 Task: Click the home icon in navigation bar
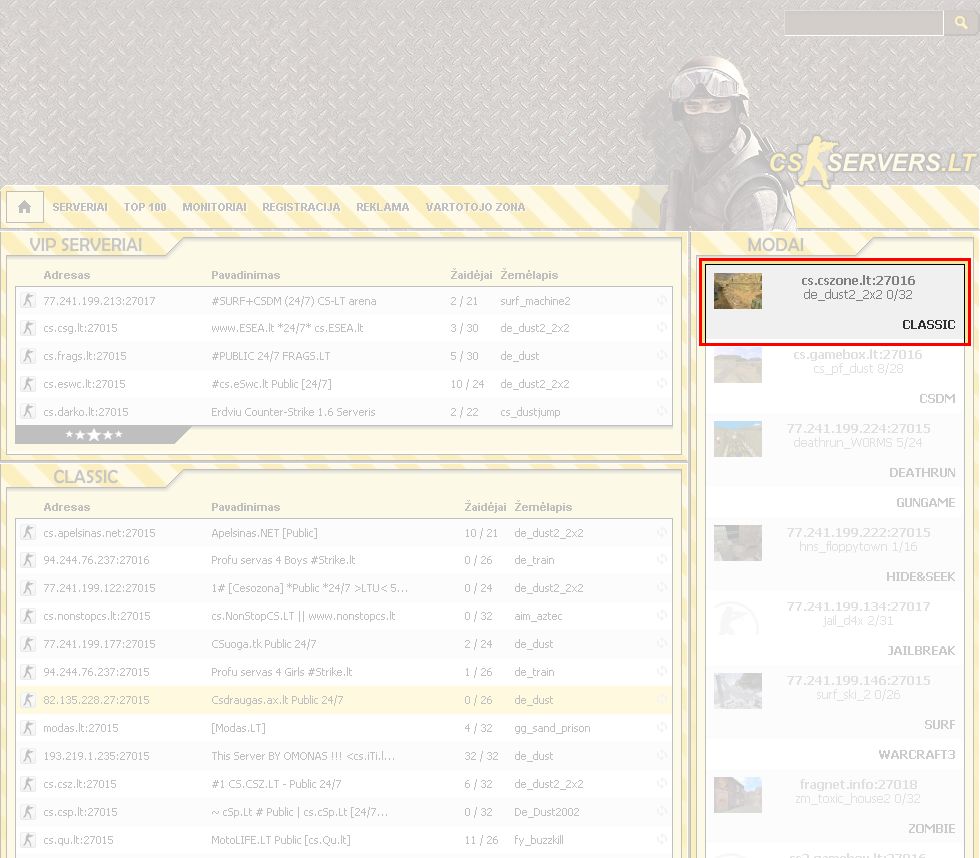pyautogui.click(x=24, y=207)
